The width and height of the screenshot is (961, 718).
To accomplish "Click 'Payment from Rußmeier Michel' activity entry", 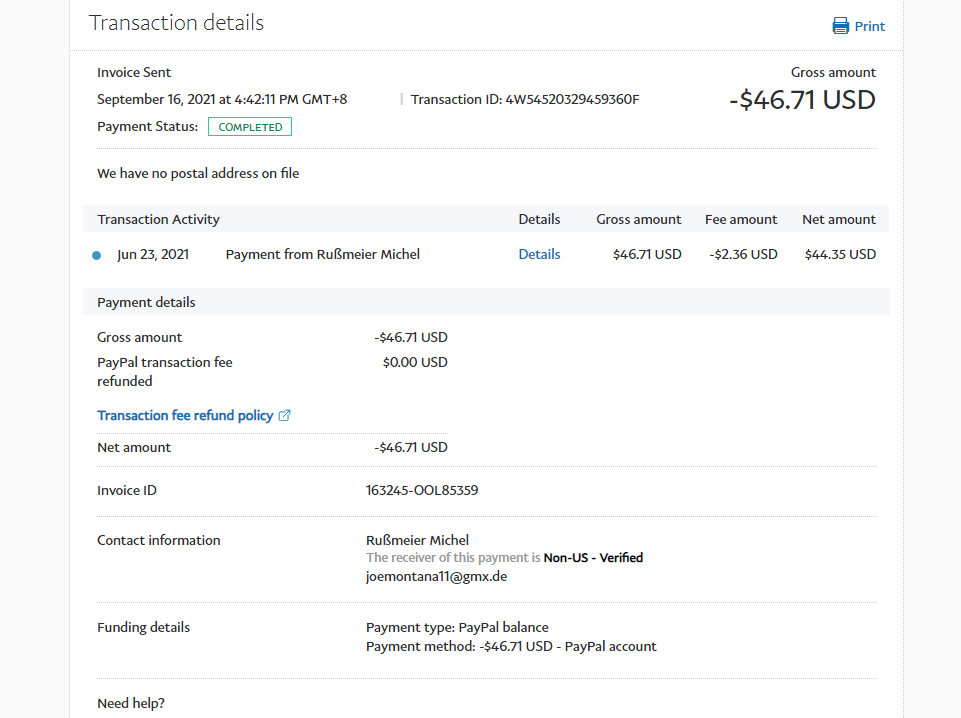I will (x=323, y=254).
